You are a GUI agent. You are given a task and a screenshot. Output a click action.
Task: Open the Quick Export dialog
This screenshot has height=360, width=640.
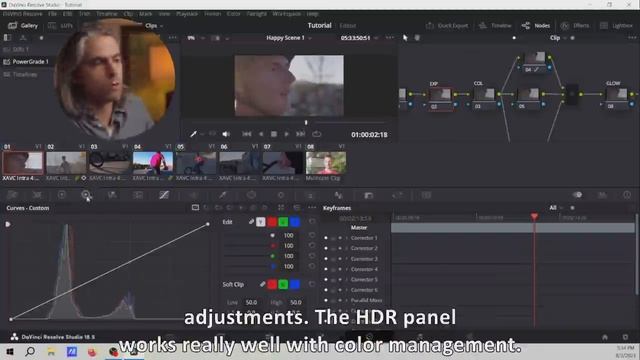(x=447, y=25)
